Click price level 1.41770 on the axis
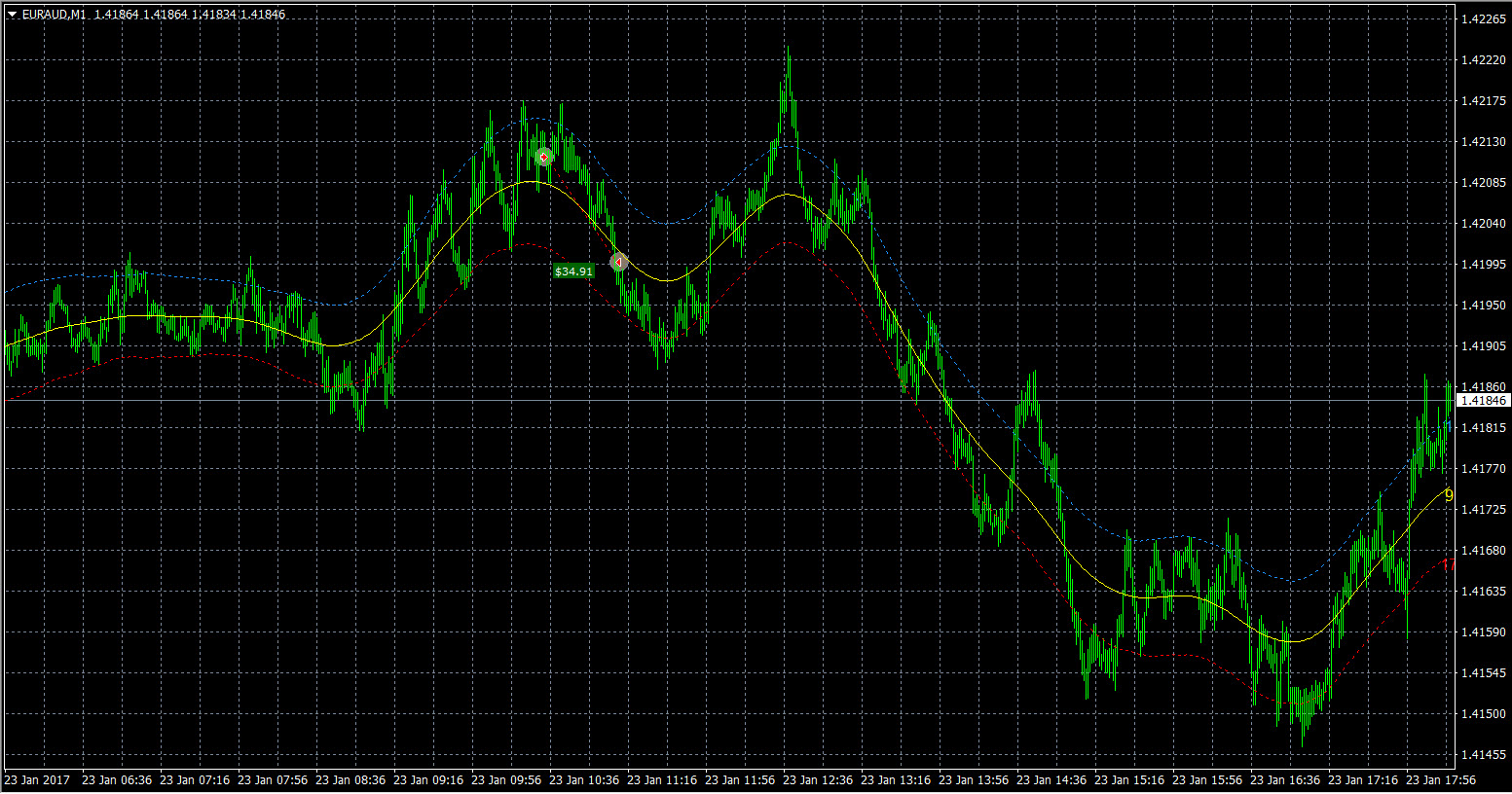1512x794 pixels. click(1485, 469)
